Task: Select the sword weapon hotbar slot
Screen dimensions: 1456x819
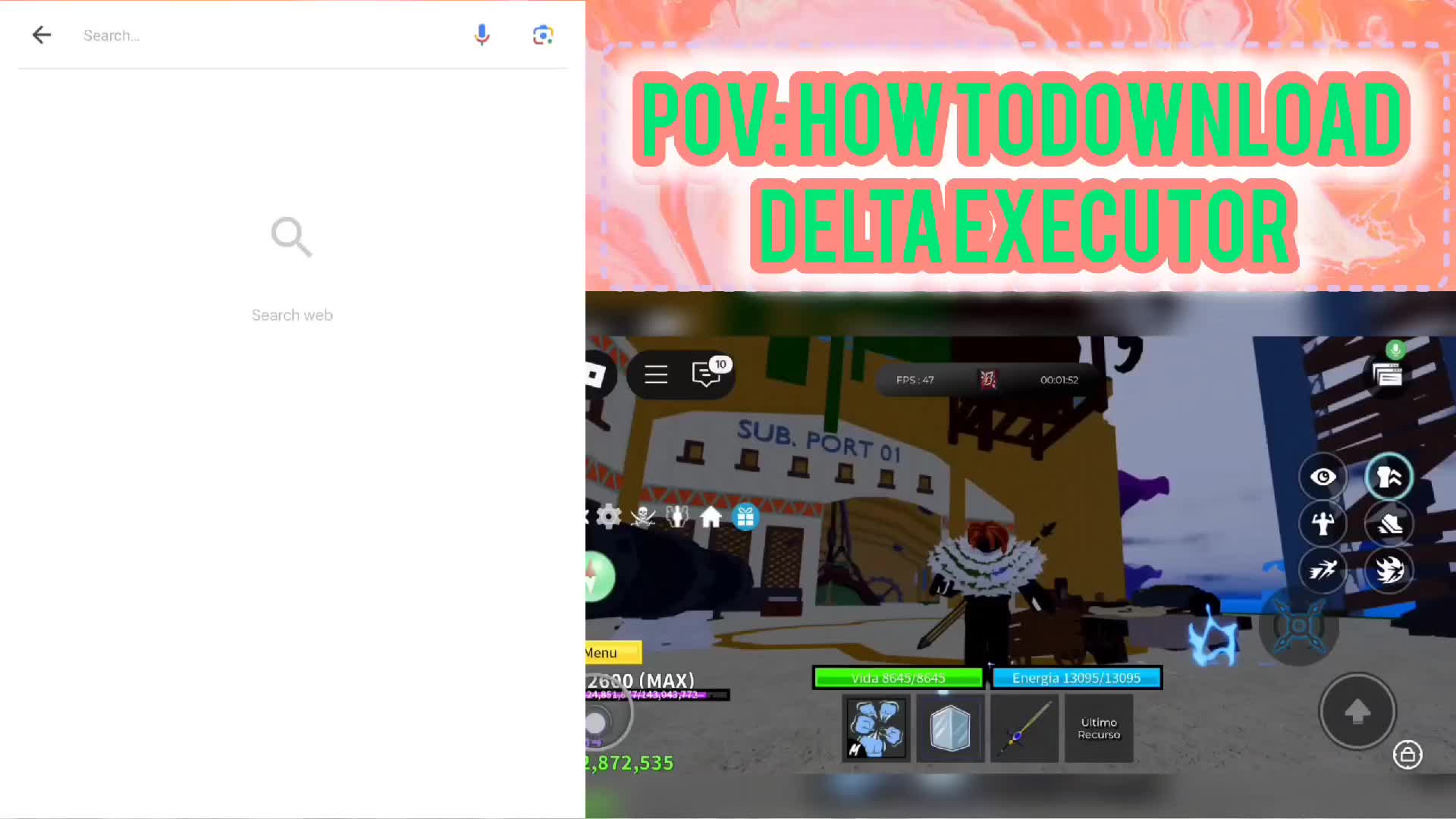Action: point(1024,728)
